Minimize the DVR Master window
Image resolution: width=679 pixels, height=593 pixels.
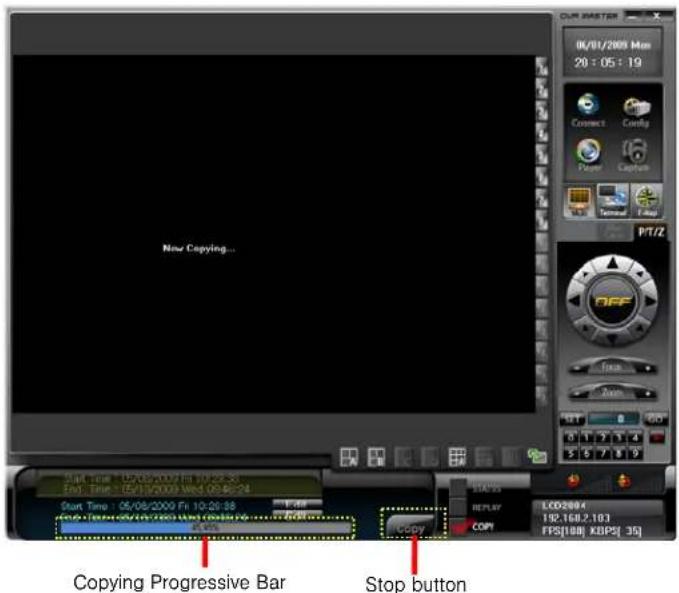pyautogui.click(x=634, y=16)
